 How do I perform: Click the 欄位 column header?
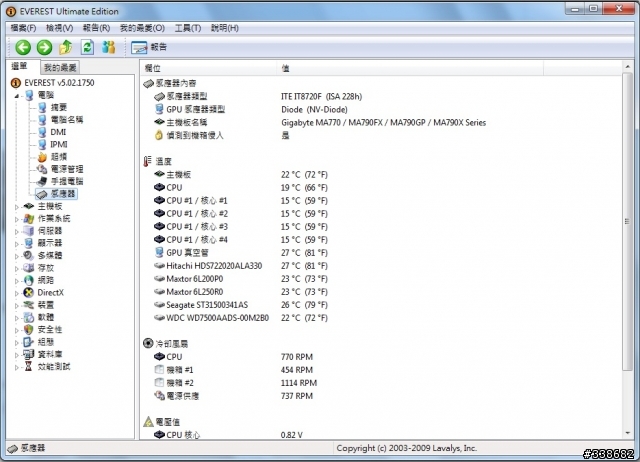[x=209, y=68]
